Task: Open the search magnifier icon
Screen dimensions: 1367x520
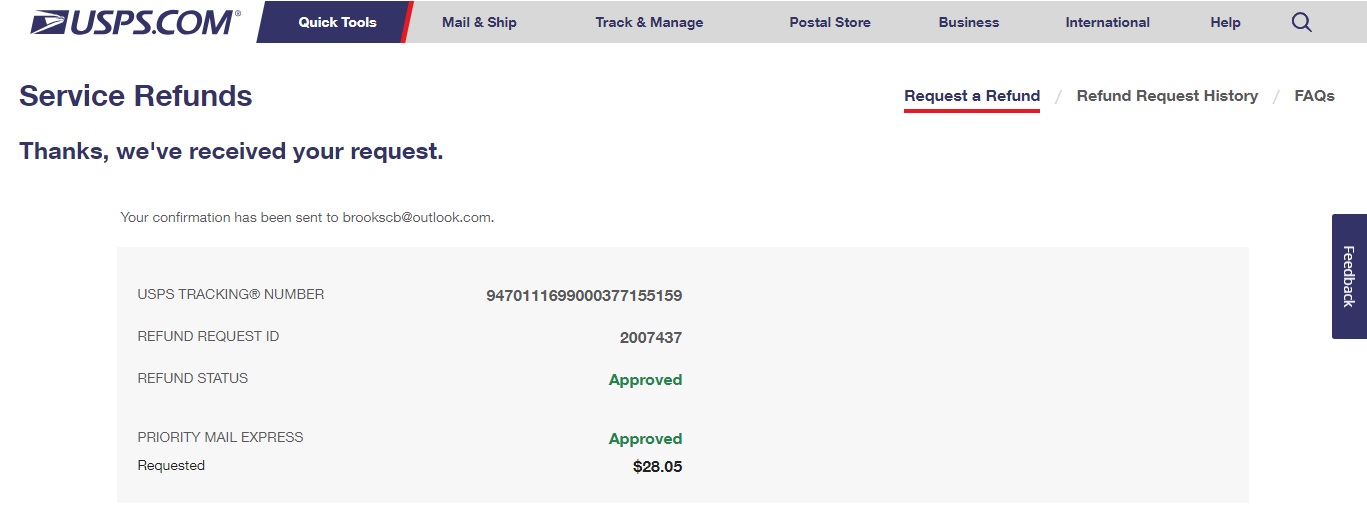Action: pyautogui.click(x=1301, y=22)
